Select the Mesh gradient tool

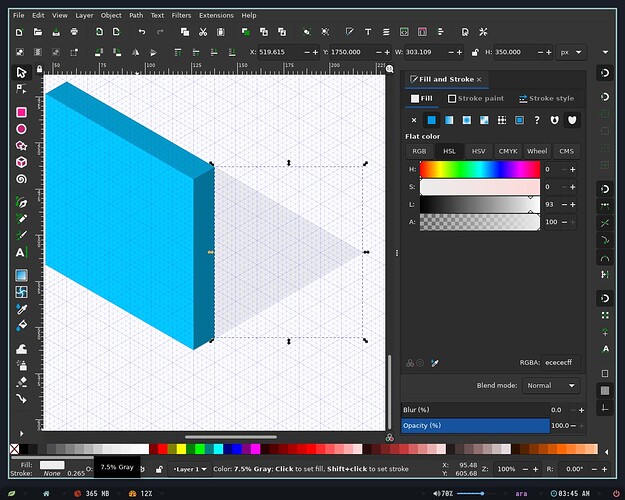pyautogui.click(x=22, y=292)
